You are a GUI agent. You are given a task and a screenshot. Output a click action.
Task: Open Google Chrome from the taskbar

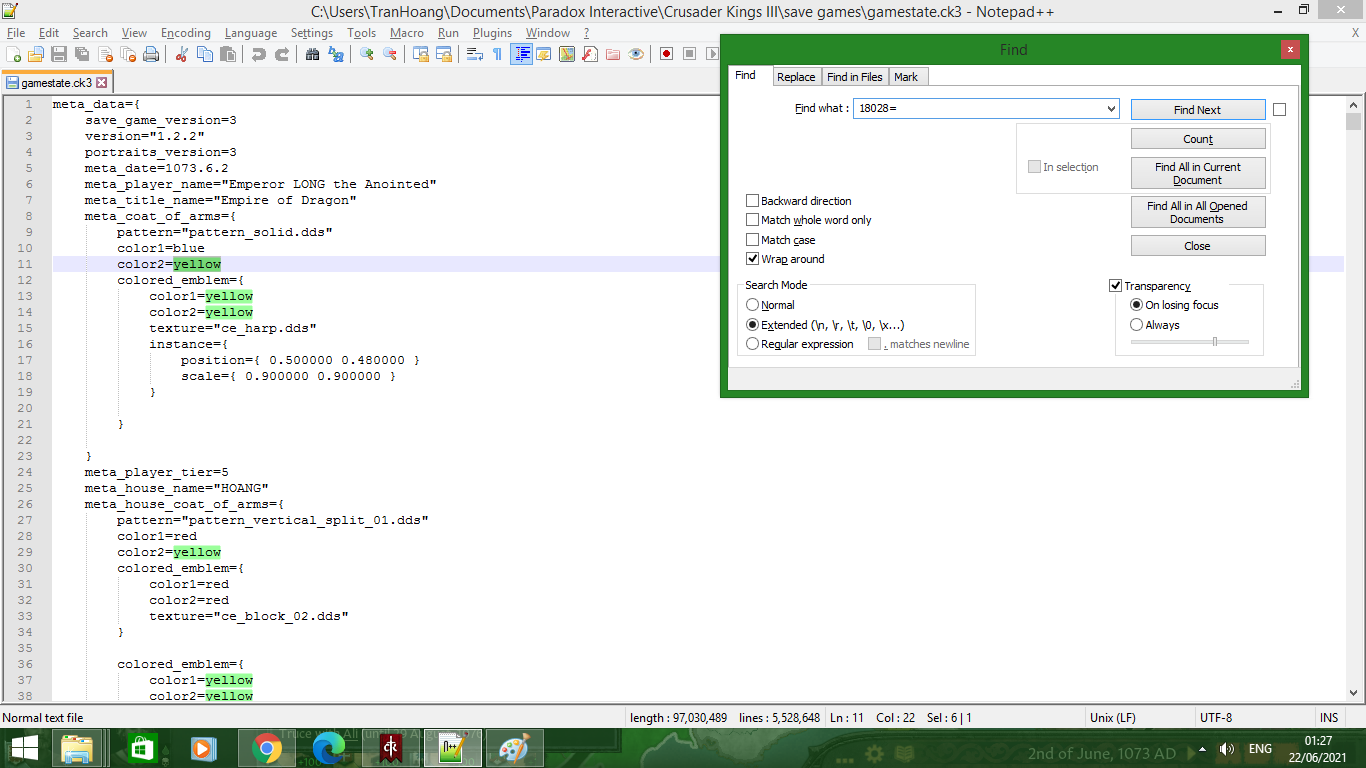click(x=266, y=748)
